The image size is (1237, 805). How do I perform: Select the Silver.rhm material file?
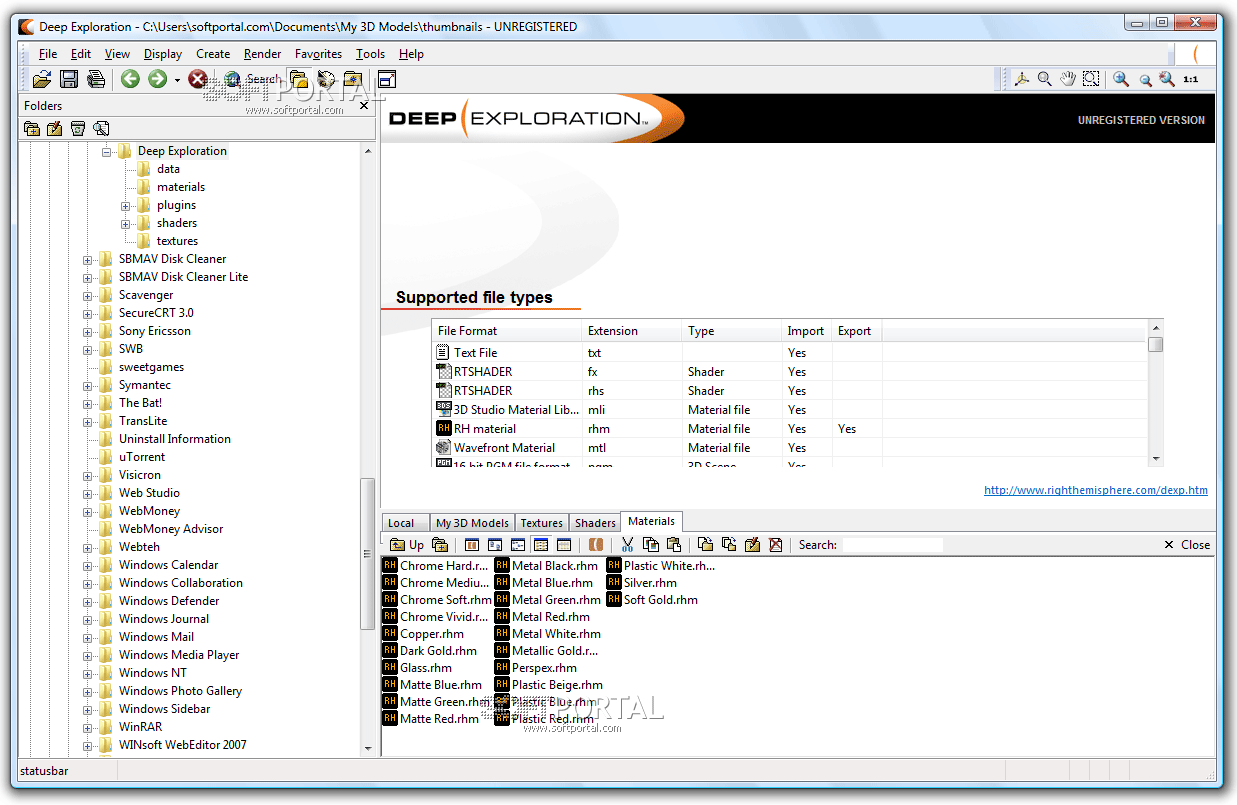[642, 583]
